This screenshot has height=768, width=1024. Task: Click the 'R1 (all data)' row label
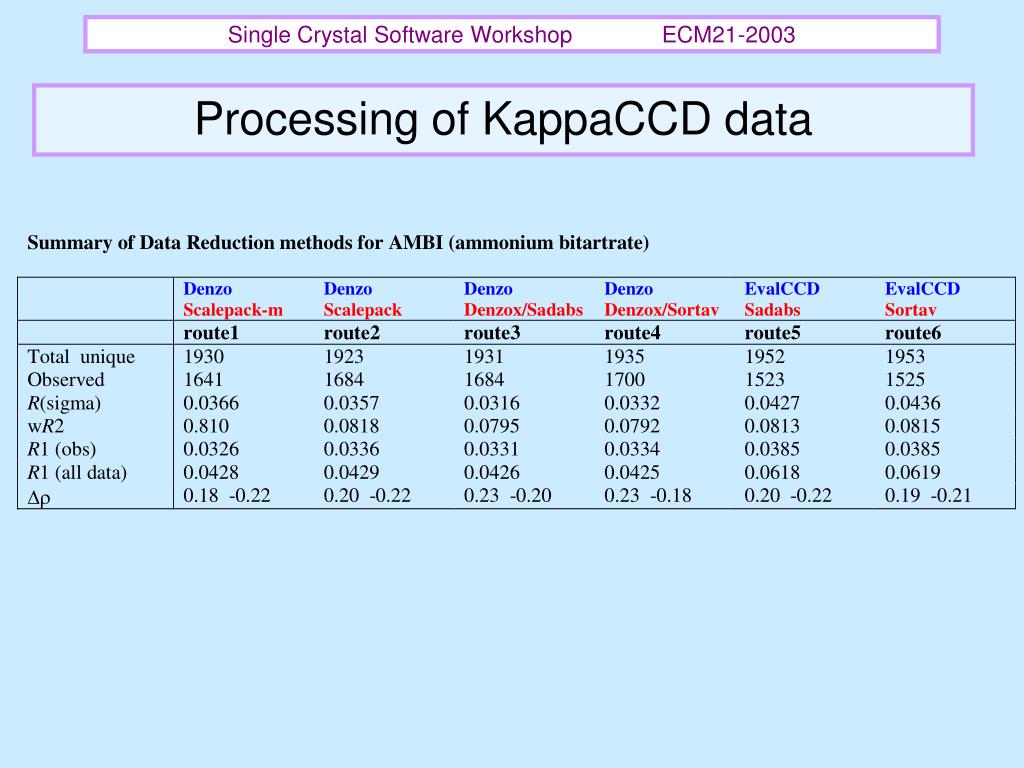(x=77, y=472)
